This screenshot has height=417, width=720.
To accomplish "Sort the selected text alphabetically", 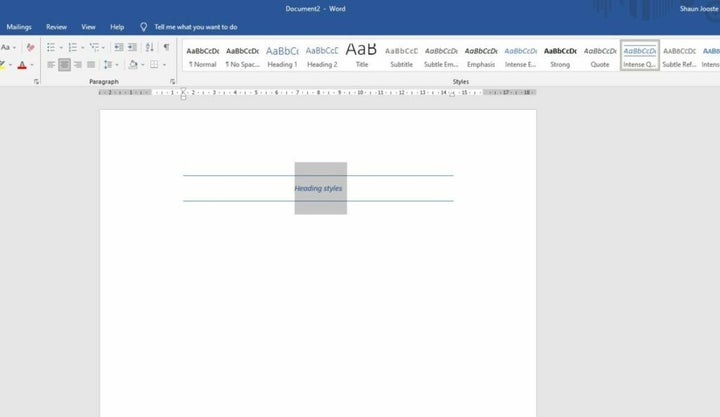I will tap(150, 47).
